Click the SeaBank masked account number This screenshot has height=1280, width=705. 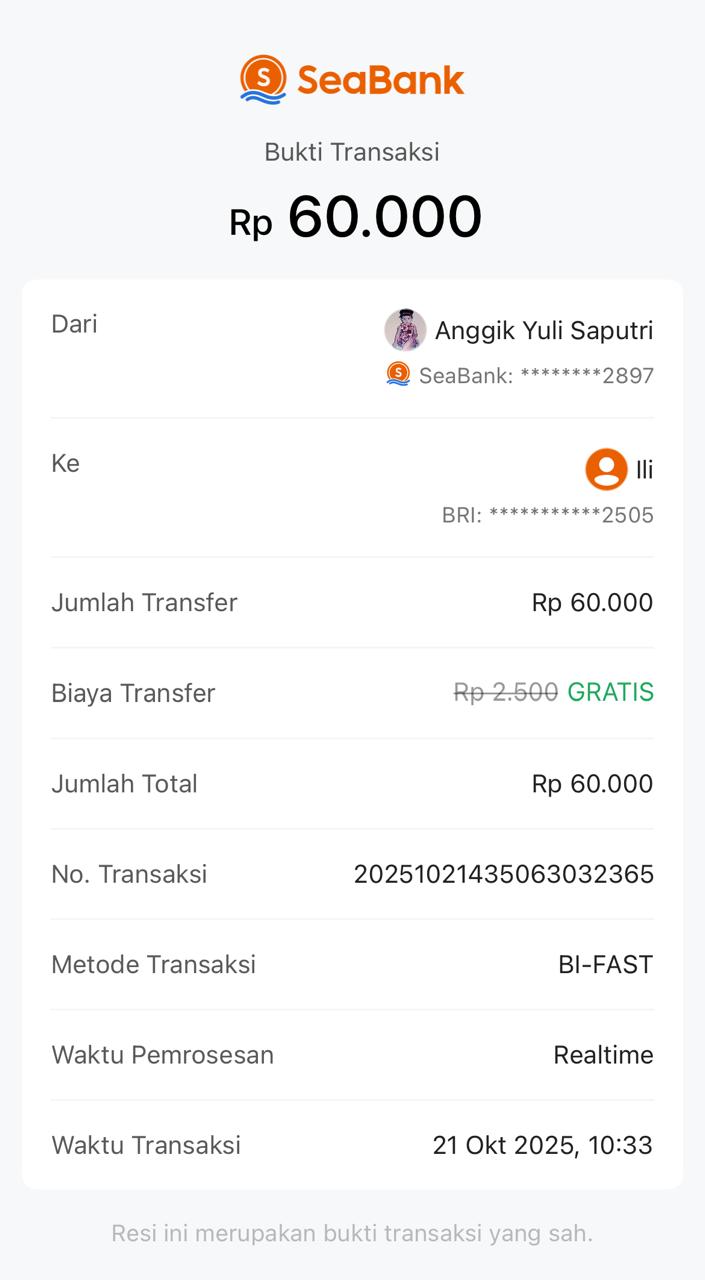[x=536, y=376]
